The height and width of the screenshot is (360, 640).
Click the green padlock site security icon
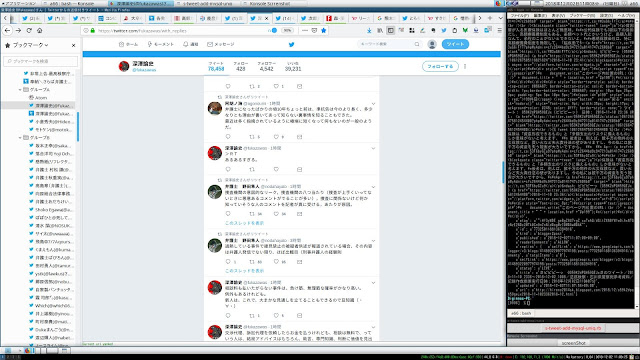[93, 31]
